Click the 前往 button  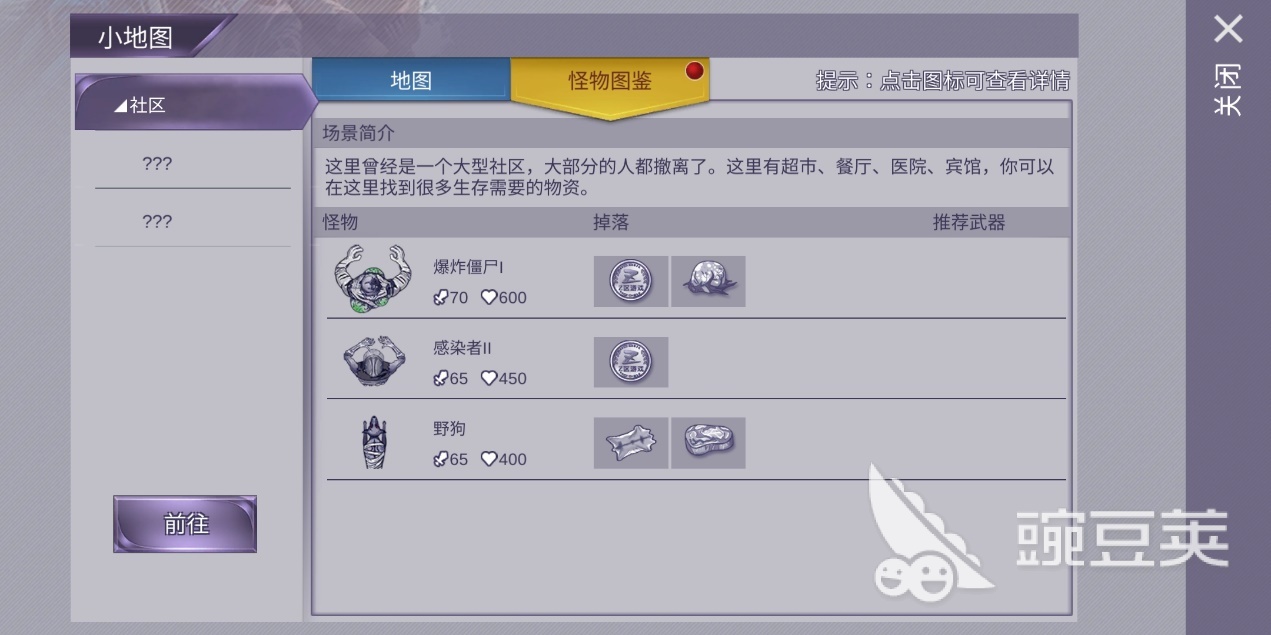click(x=185, y=524)
